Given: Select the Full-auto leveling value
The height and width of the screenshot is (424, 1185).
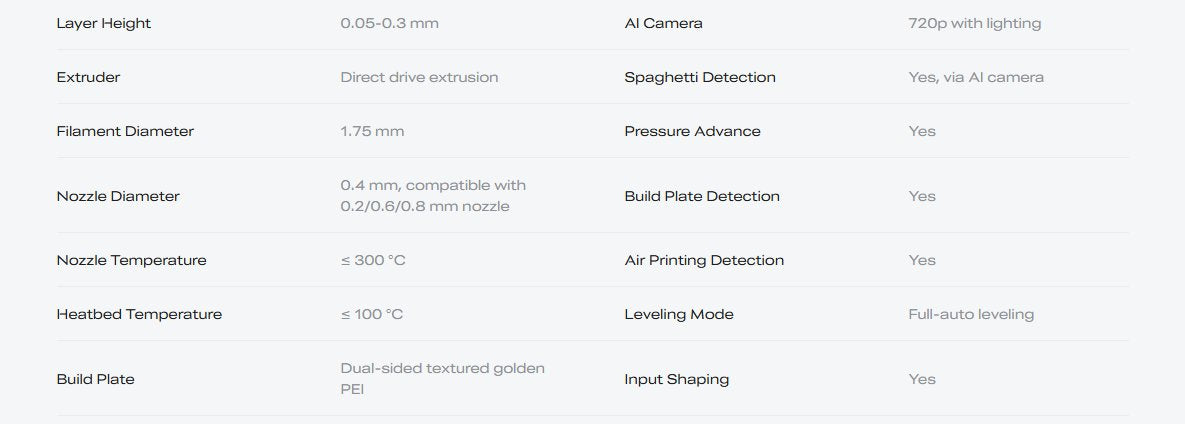Looking at the screenshot, I should tap(971, 314).
